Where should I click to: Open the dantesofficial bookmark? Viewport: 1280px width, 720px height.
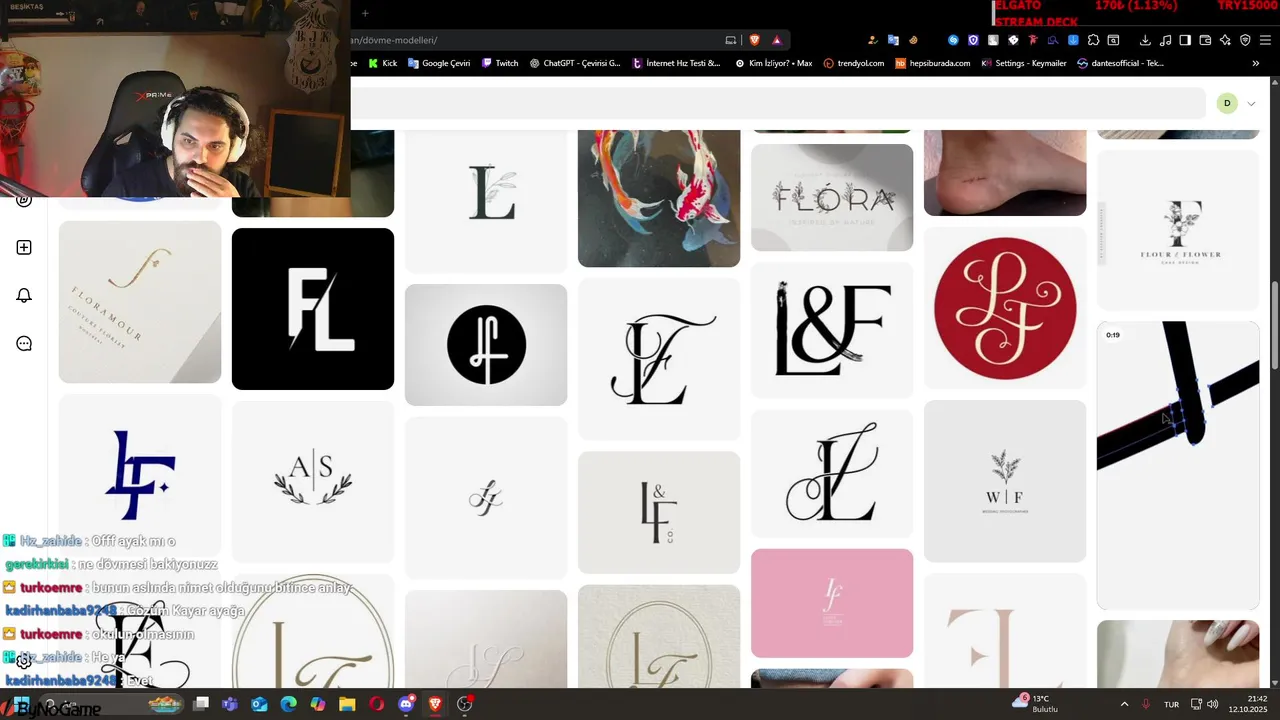click(x=1120, y=63)
